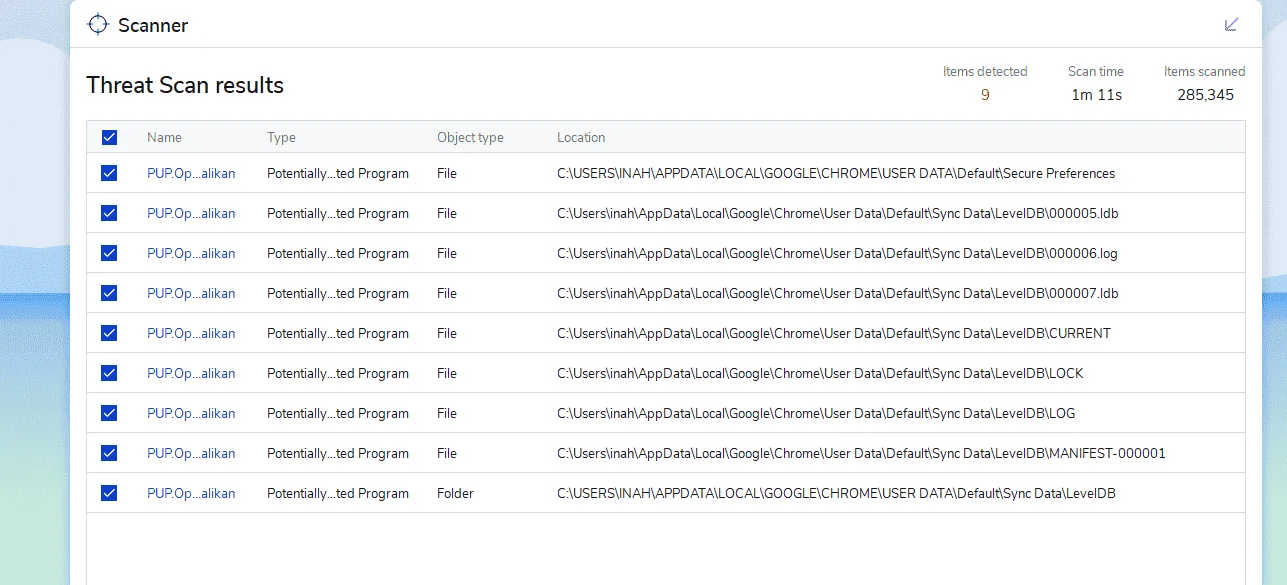
Task: Uncheck the MANIFEST-000001 row checkbox
Action: [x=109, y=453]
